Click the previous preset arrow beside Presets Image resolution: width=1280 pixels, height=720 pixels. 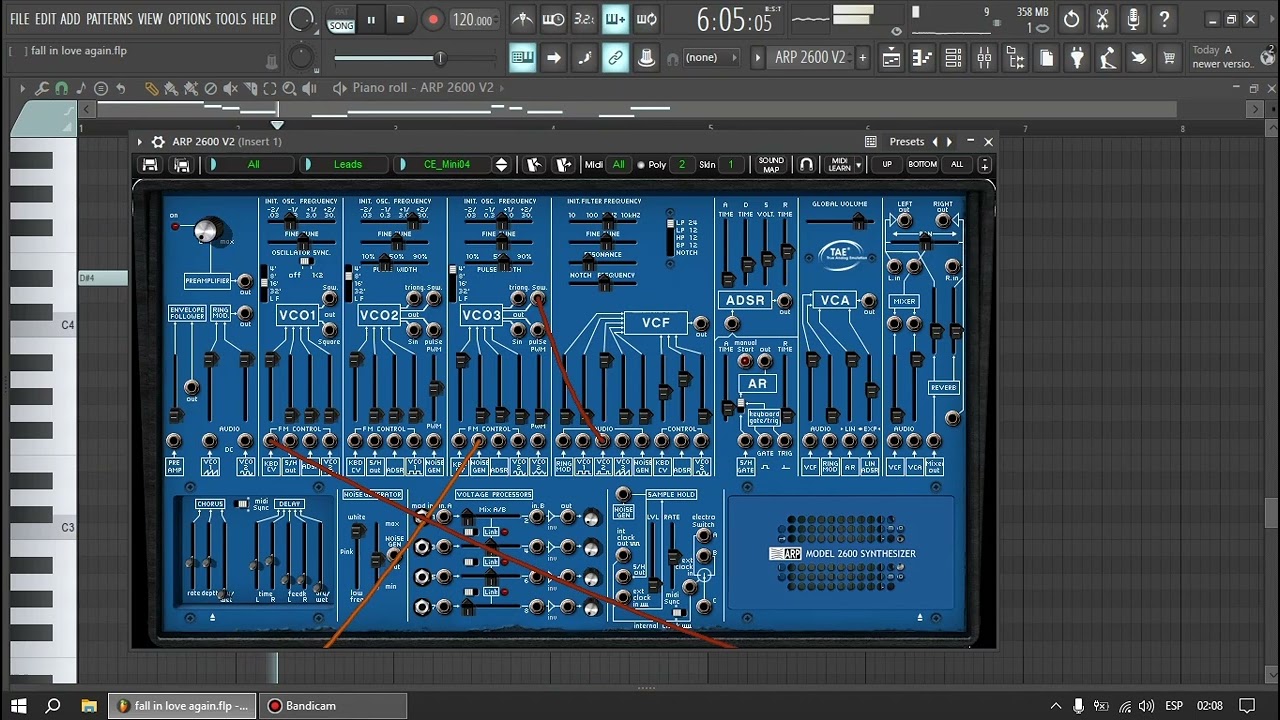[935, 142]
